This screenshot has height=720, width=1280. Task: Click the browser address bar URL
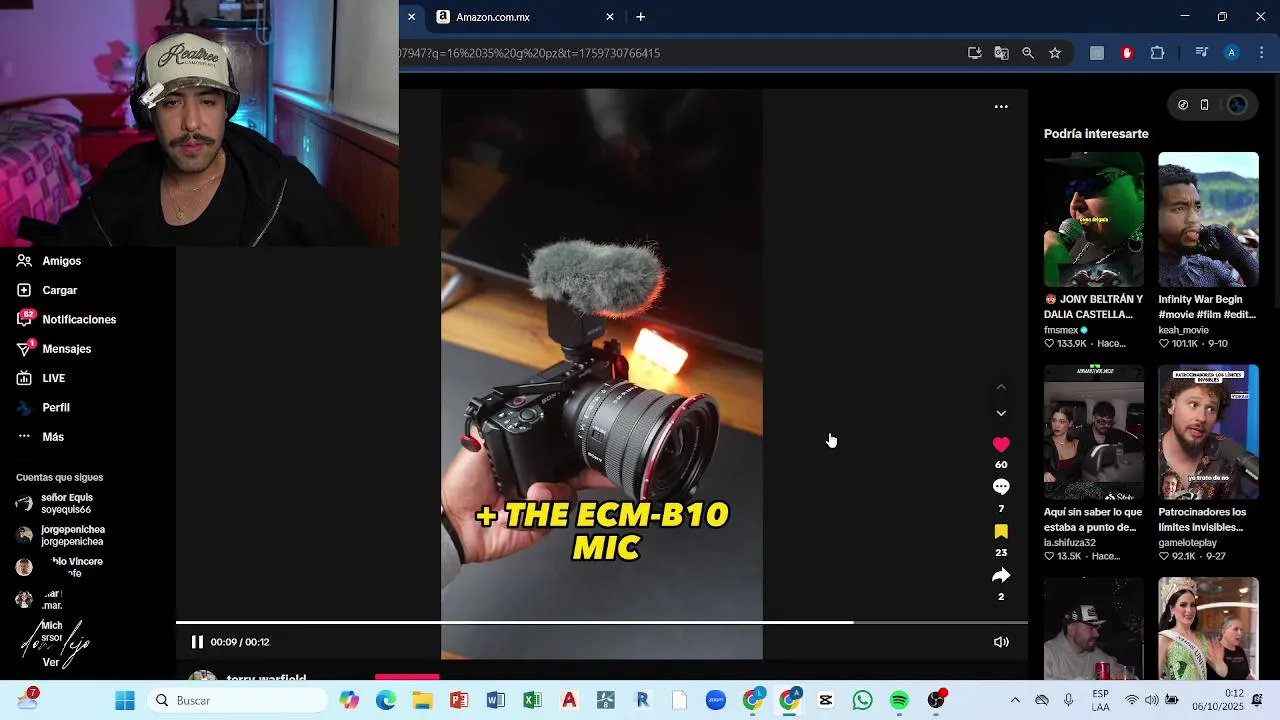coord(529,53)
